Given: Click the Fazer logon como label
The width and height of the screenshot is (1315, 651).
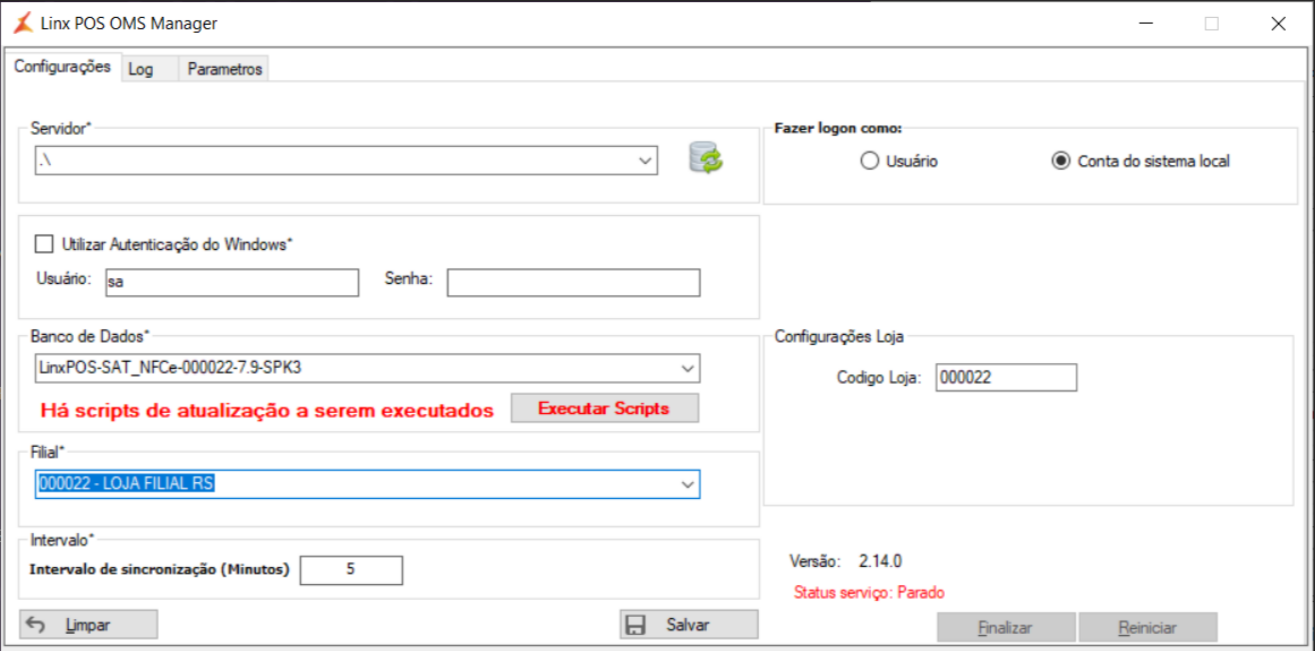Looking at the screenshot, I should 838,129.
